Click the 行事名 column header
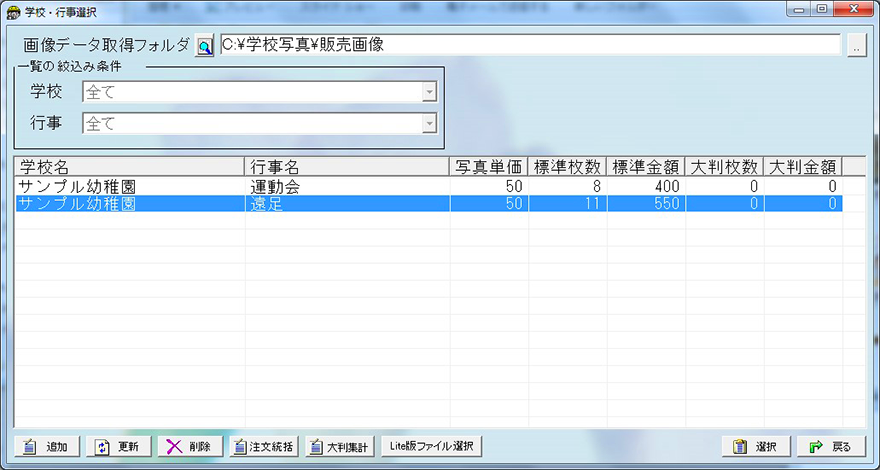The height and width of the screenshot is (470, 880). (347, 166)
